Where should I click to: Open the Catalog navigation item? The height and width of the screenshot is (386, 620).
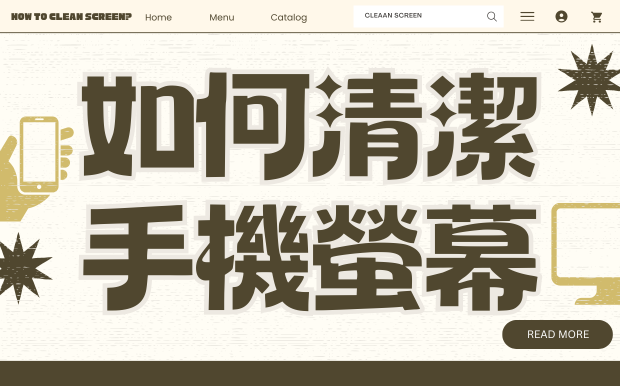289,17
